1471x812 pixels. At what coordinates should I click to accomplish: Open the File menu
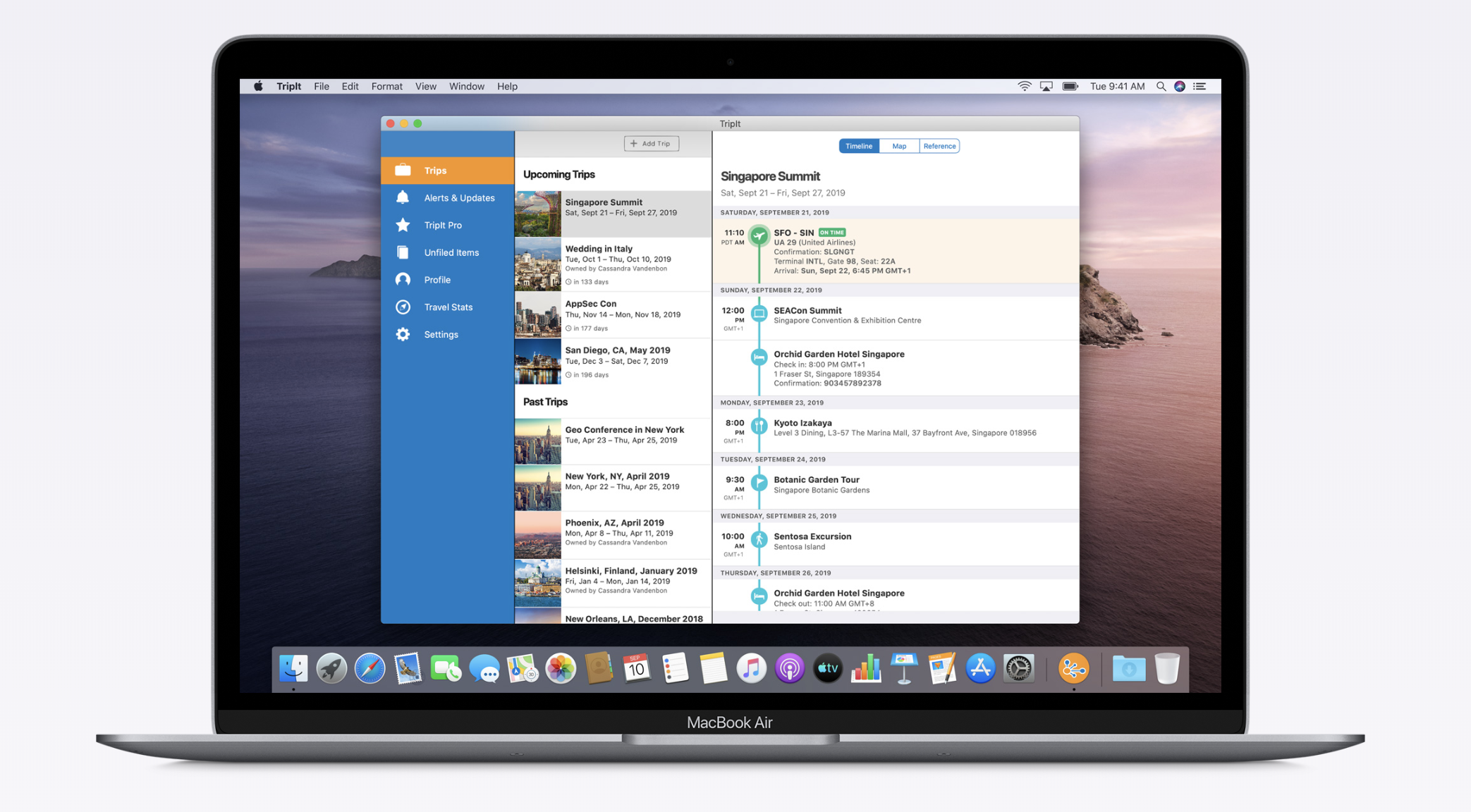pyautogui.click(x=322, y=86)
